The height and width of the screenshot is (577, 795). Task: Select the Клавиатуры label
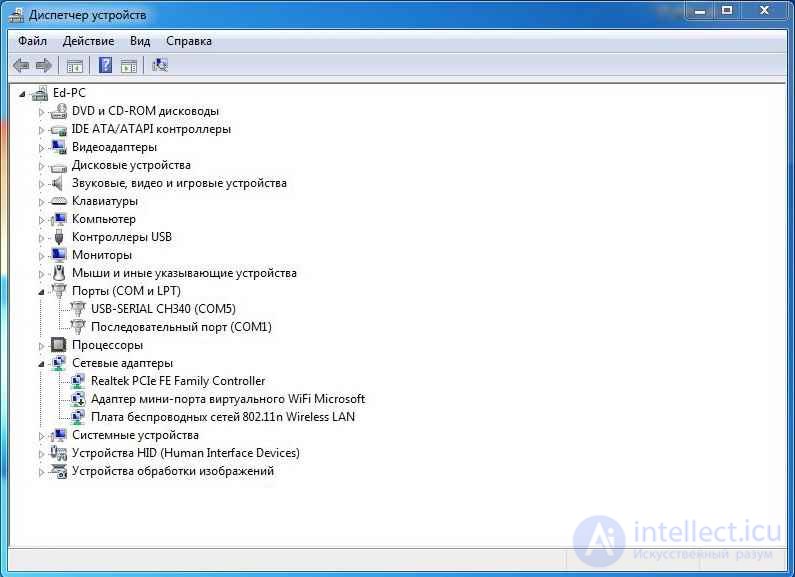pyautogui.click(x=105, y=201)
